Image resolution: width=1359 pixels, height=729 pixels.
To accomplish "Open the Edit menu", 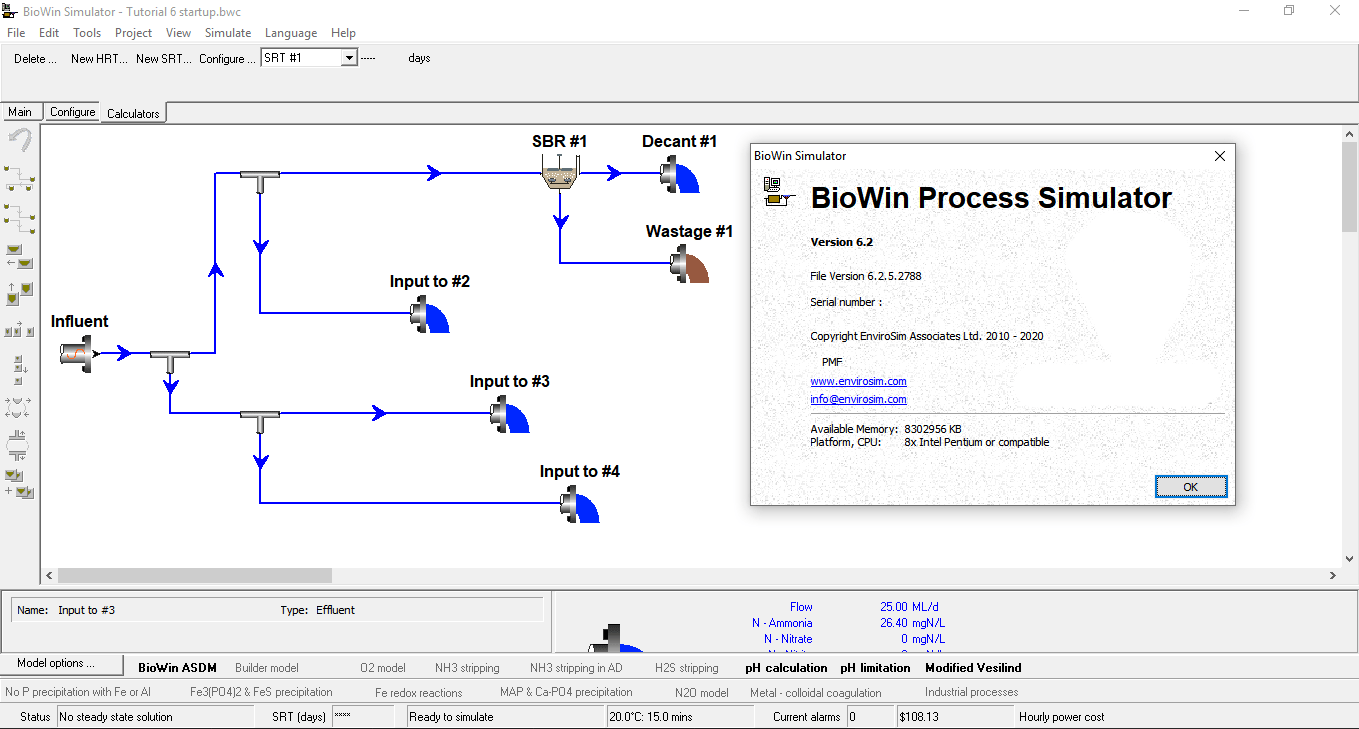I will tap(49, 33).
